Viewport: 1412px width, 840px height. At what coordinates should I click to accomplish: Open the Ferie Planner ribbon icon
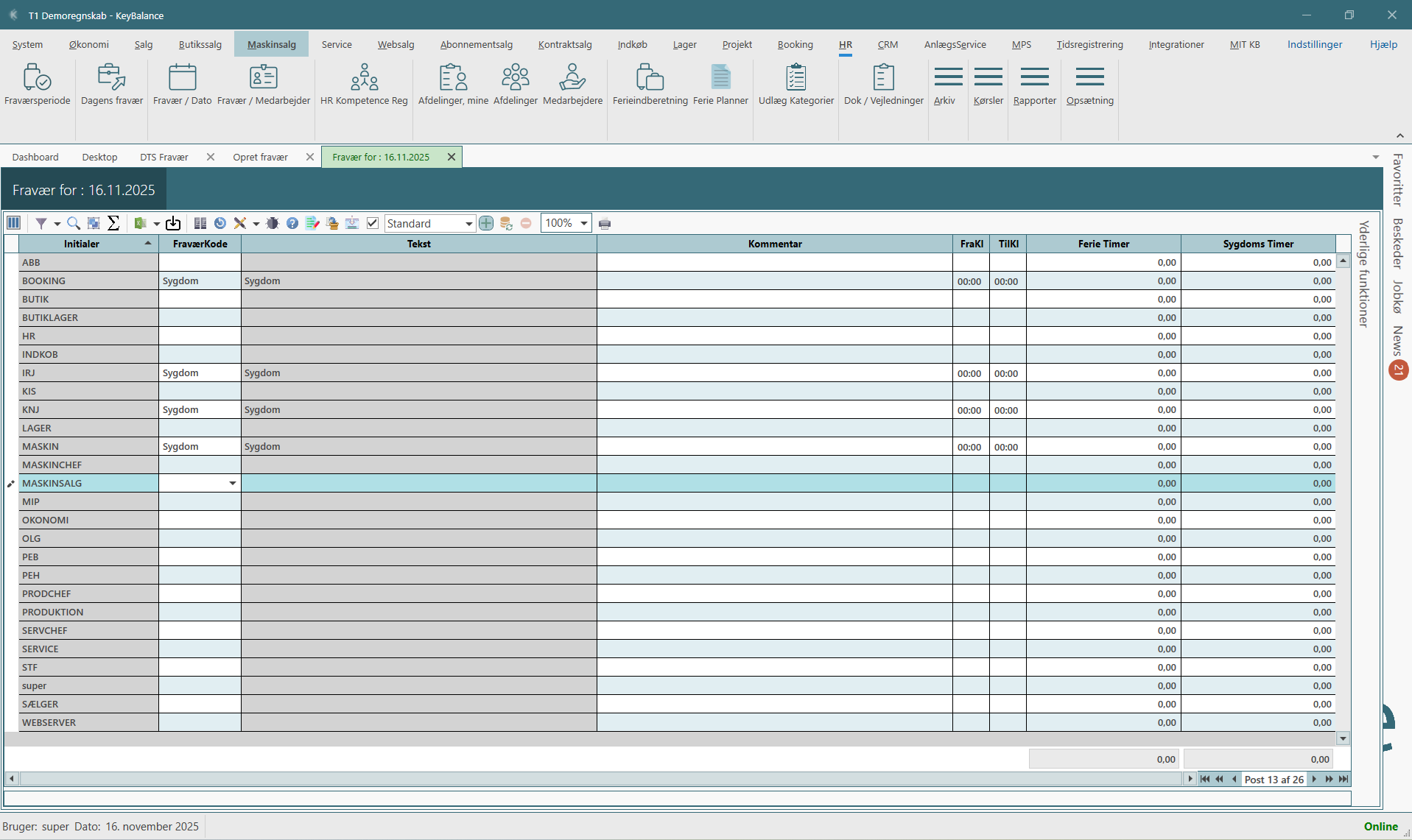pyautogui.click(x=720, y=85)
